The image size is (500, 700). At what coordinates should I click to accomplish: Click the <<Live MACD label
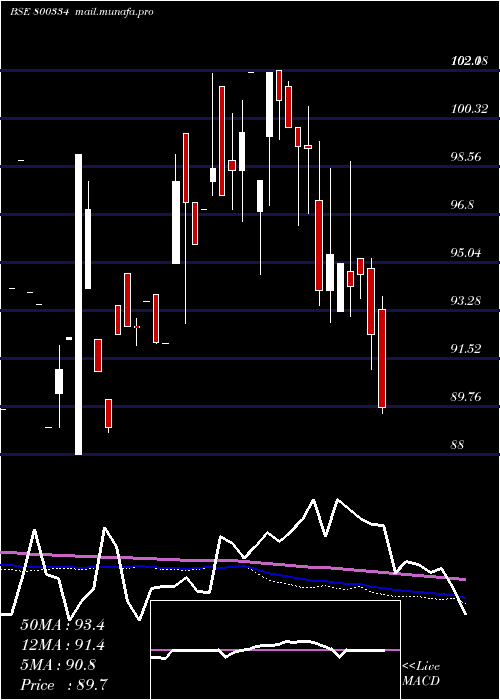pos(421,674)
